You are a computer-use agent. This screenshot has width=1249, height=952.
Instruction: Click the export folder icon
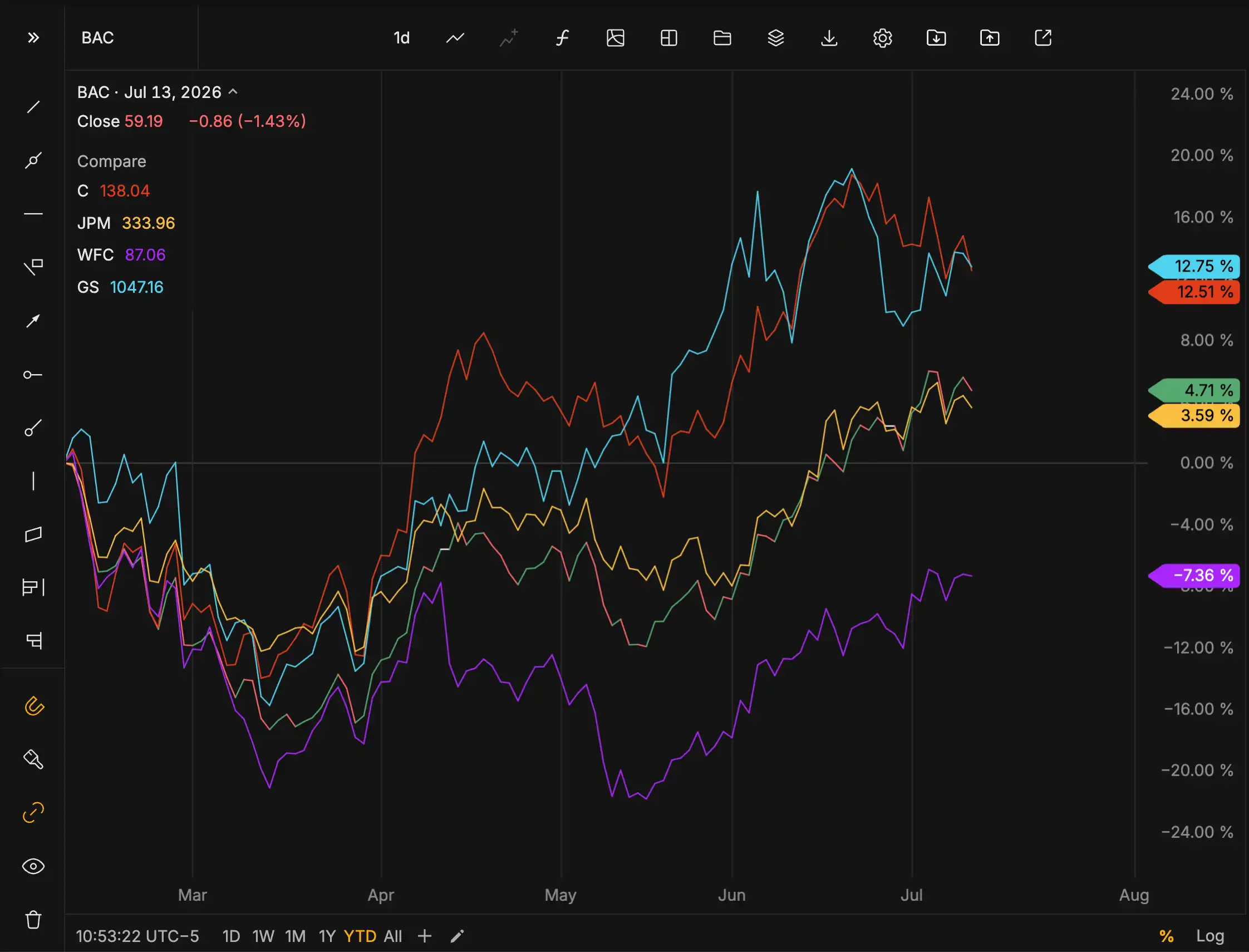coord(990,38)
